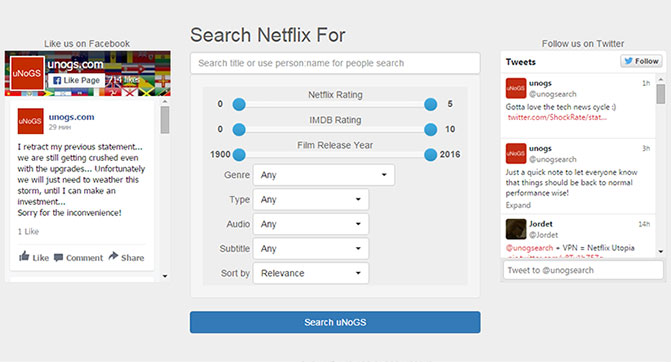Open the uNoGS avatar in Facebook post

tap(30, 121)
